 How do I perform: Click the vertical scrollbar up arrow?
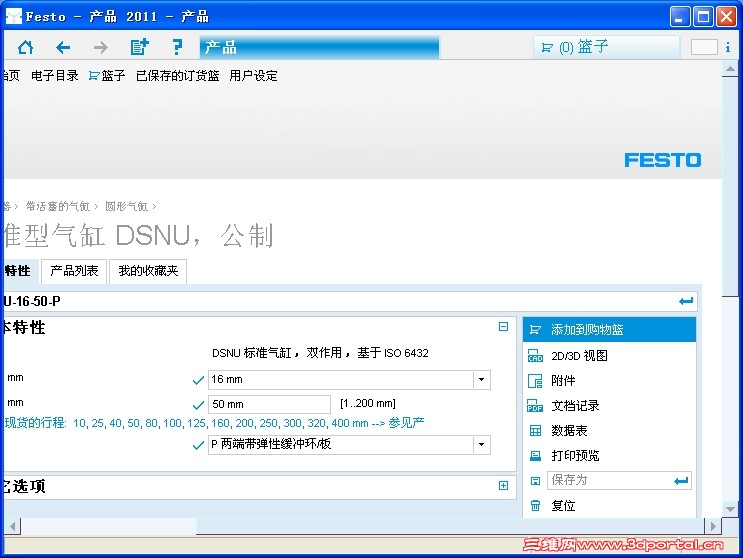pos(730,69)
